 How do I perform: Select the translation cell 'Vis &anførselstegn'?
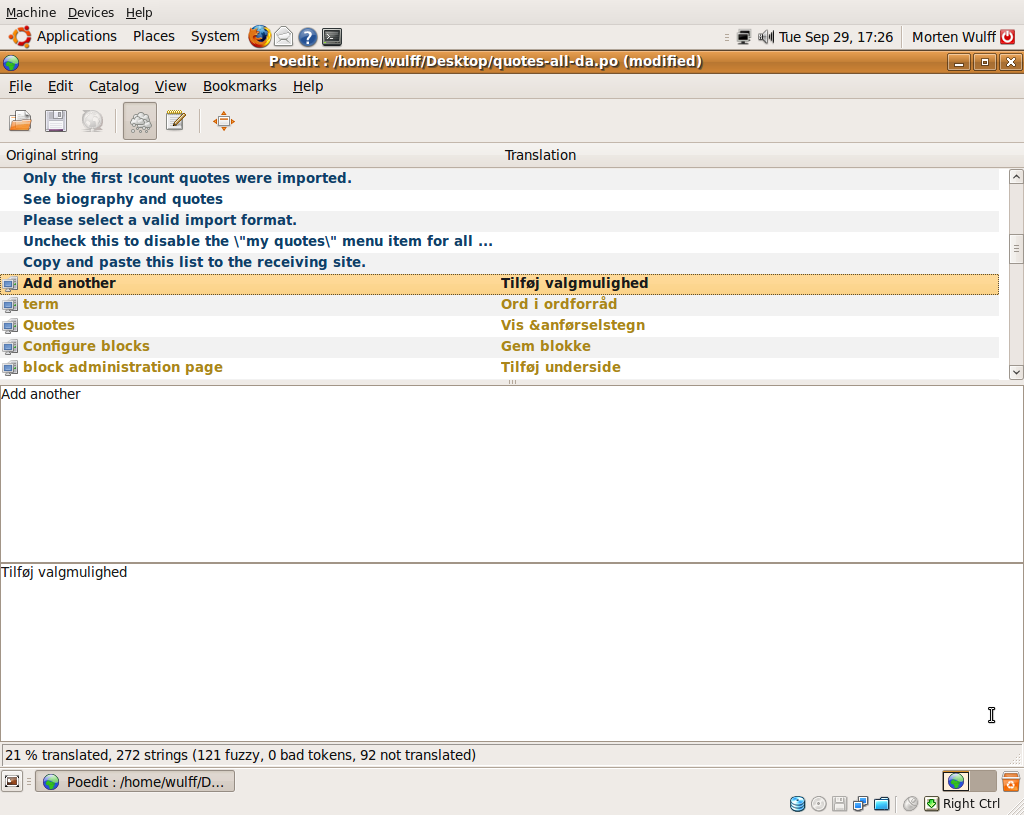pos(573,325)
